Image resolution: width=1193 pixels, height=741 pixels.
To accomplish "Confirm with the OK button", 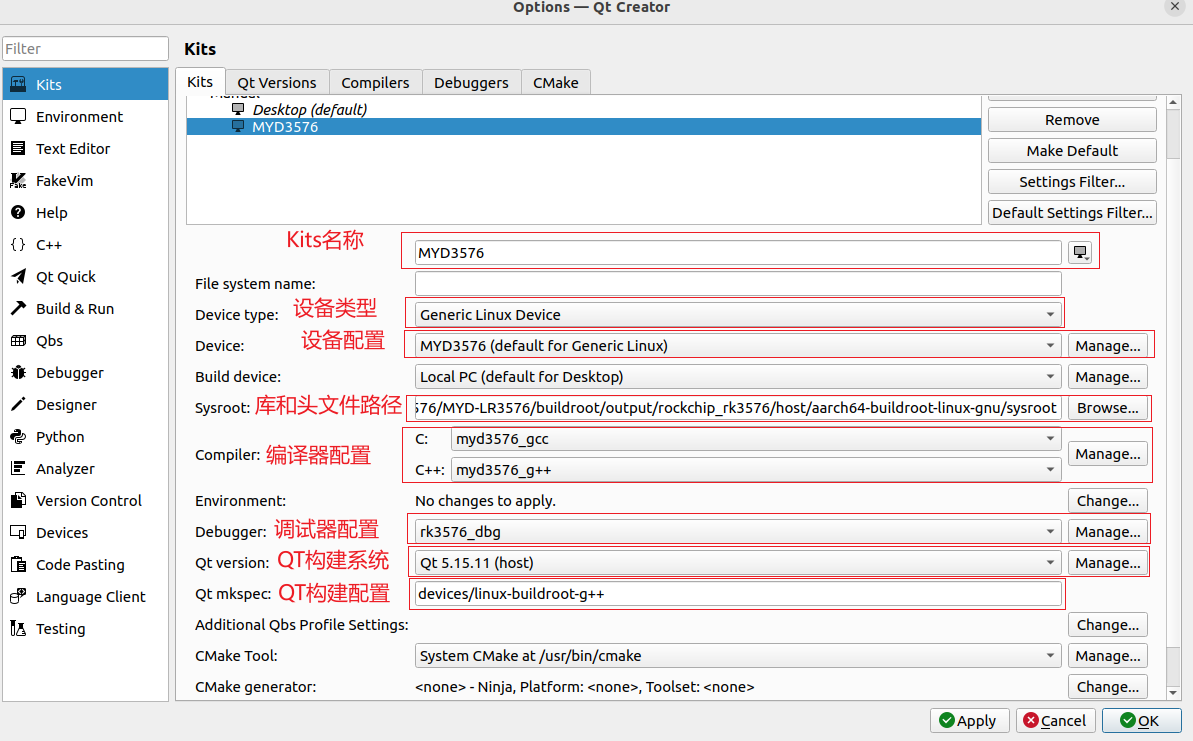I will pyautogui.click(x=1141, y=720).
